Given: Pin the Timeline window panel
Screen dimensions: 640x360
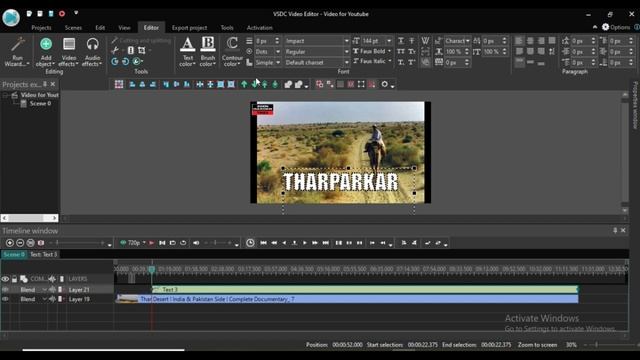Looking at the screenshot, I should (615, 231).
